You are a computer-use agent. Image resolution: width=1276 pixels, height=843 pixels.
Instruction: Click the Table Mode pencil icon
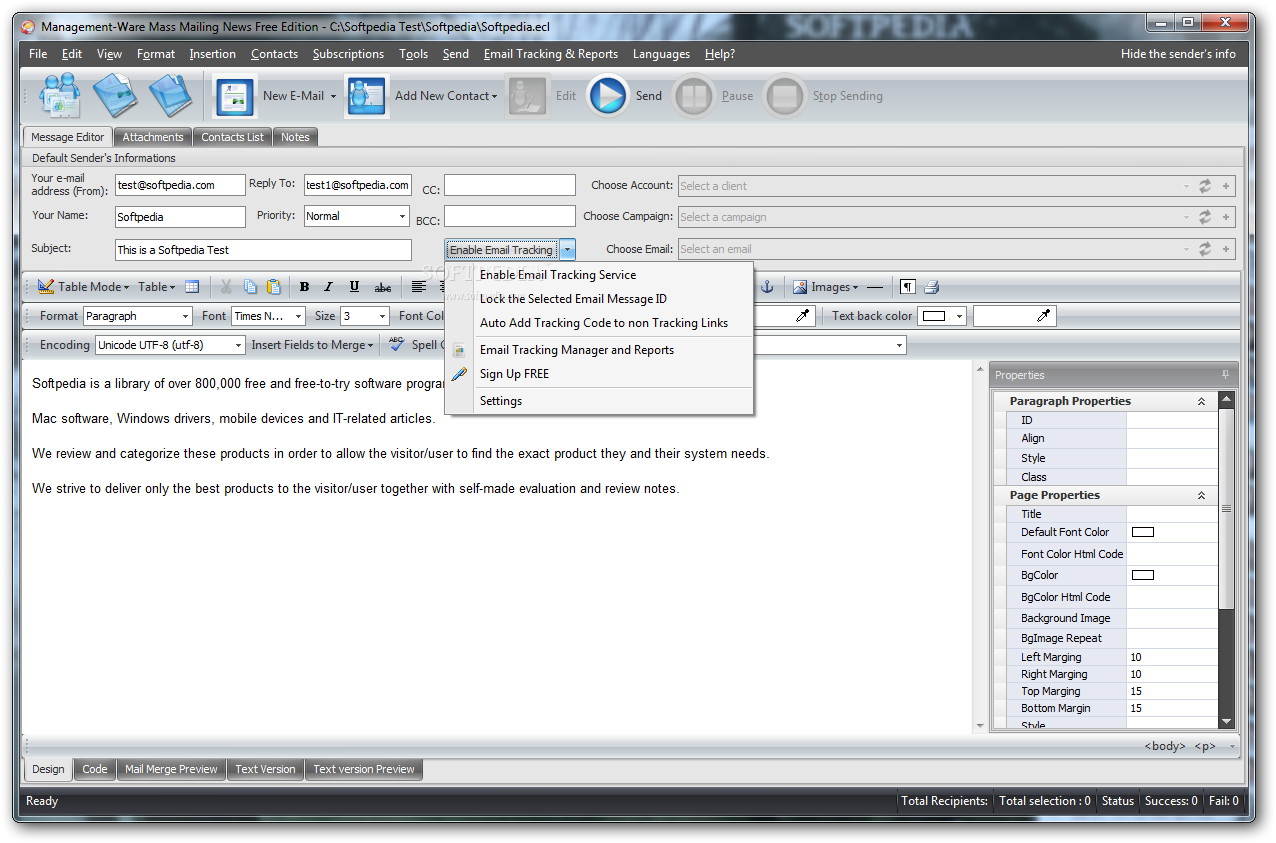click(46, 286)
